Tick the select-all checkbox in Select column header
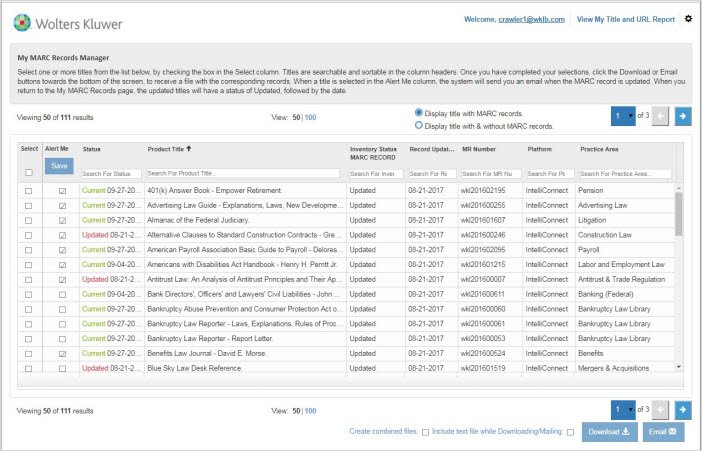Viewport: 702px width, 451px height. [x=28, y=173]
